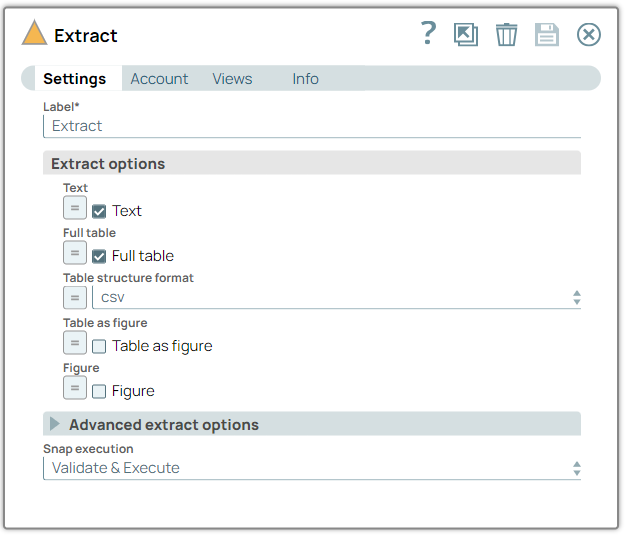
Task: Uncheck the Text checkbox
Action: tap(99, 211)
